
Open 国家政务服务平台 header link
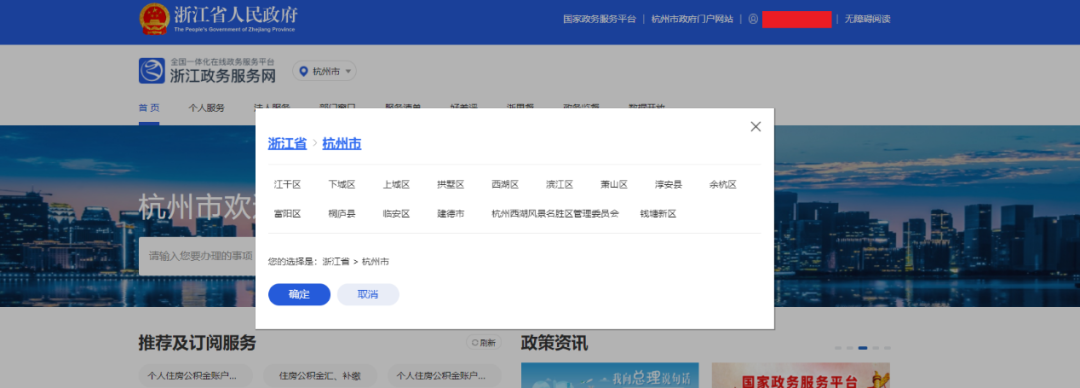[599, 19]
